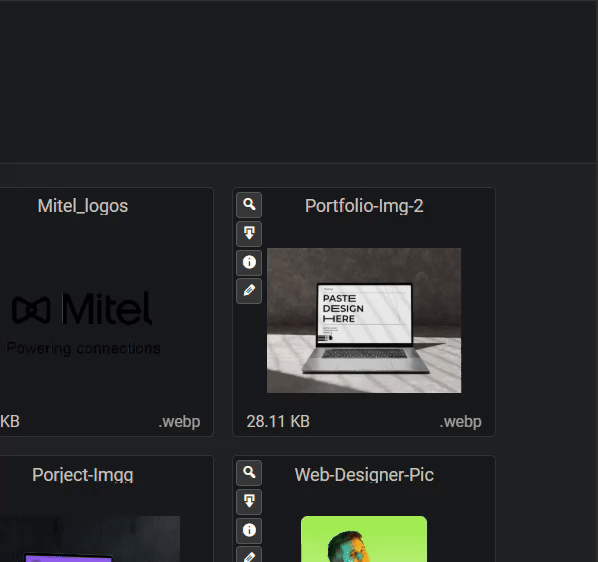Open the info icon on Portfolio-Img-2 card
Image resolution: width=598 pixels, height=562 pixels.
[x=249, y=262]
